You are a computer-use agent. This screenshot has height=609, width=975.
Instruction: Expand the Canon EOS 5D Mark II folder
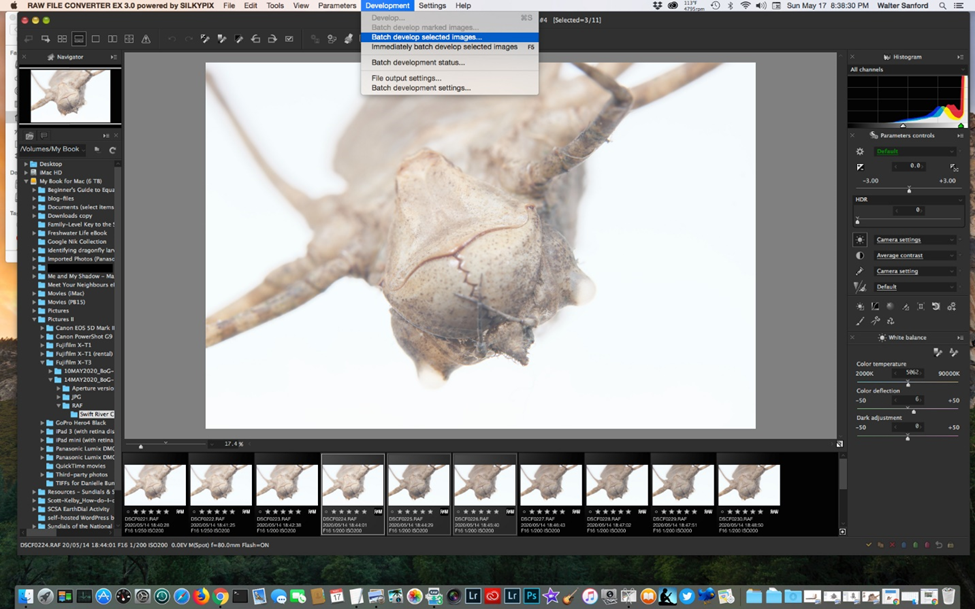coord(43,328)
